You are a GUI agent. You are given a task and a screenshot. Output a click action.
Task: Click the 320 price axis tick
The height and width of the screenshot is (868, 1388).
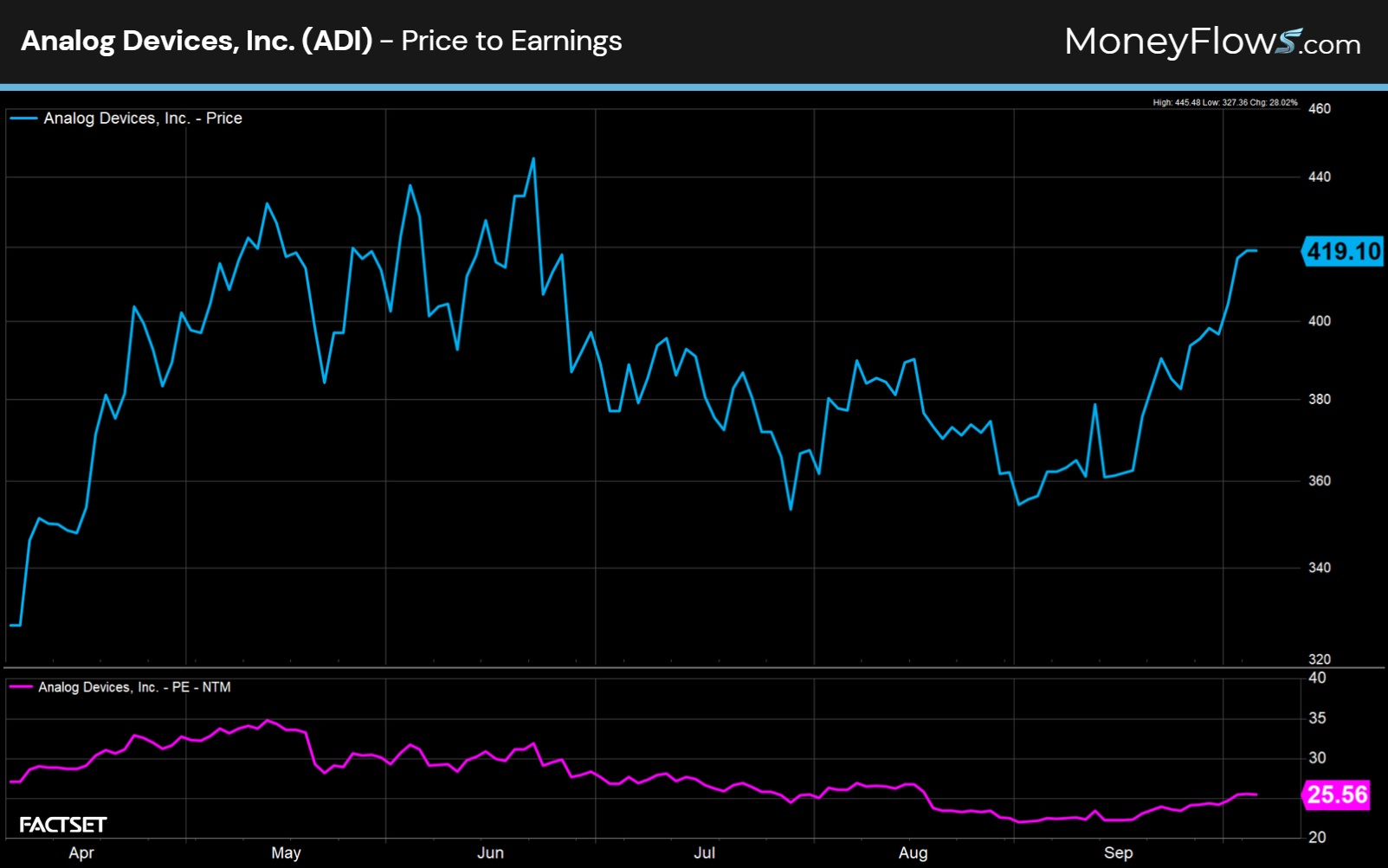(1320, 659)
